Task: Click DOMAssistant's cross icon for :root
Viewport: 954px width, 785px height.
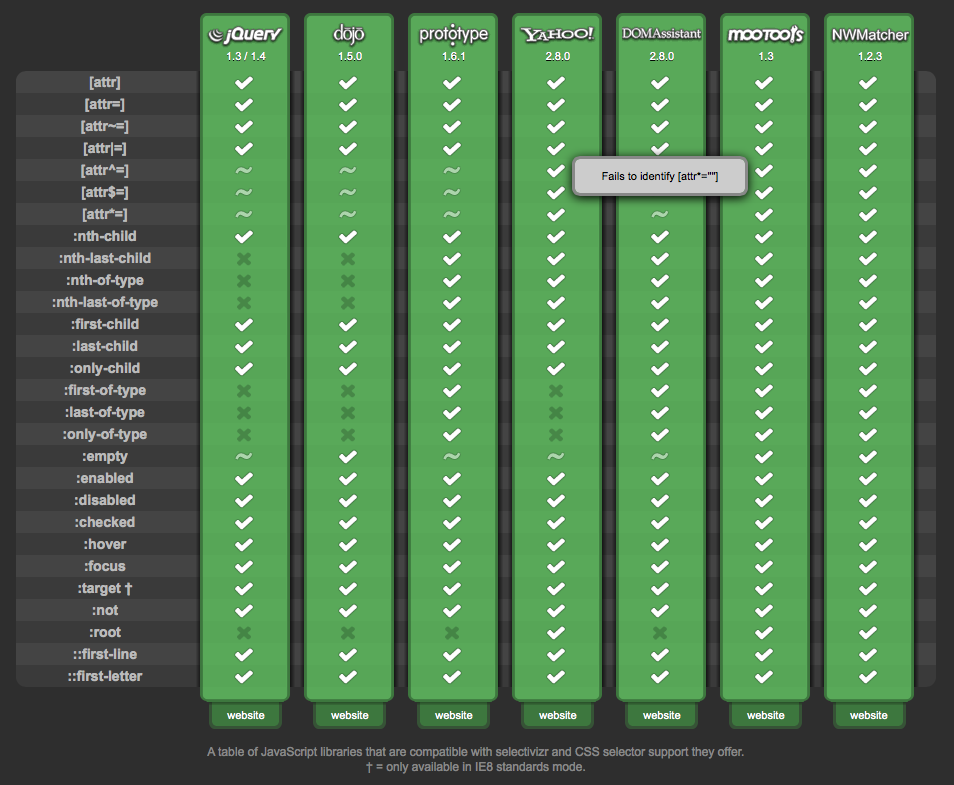Action: 660,632
